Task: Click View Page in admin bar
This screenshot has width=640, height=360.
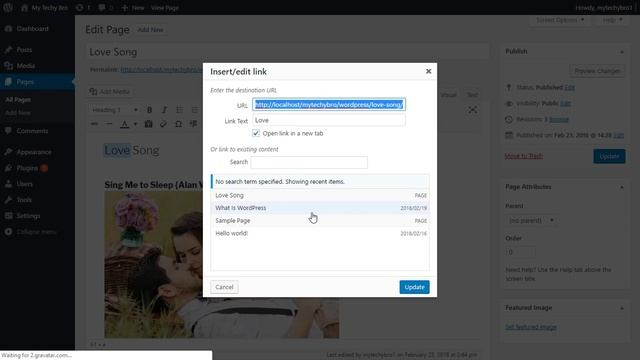Action: click(164, 7)
